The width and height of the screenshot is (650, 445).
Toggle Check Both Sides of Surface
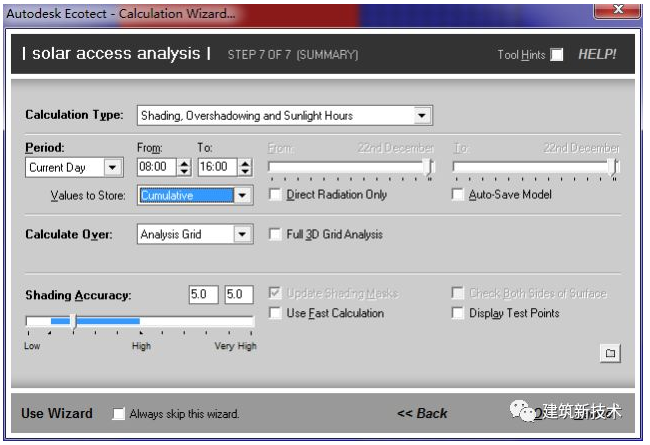[458, 293]
